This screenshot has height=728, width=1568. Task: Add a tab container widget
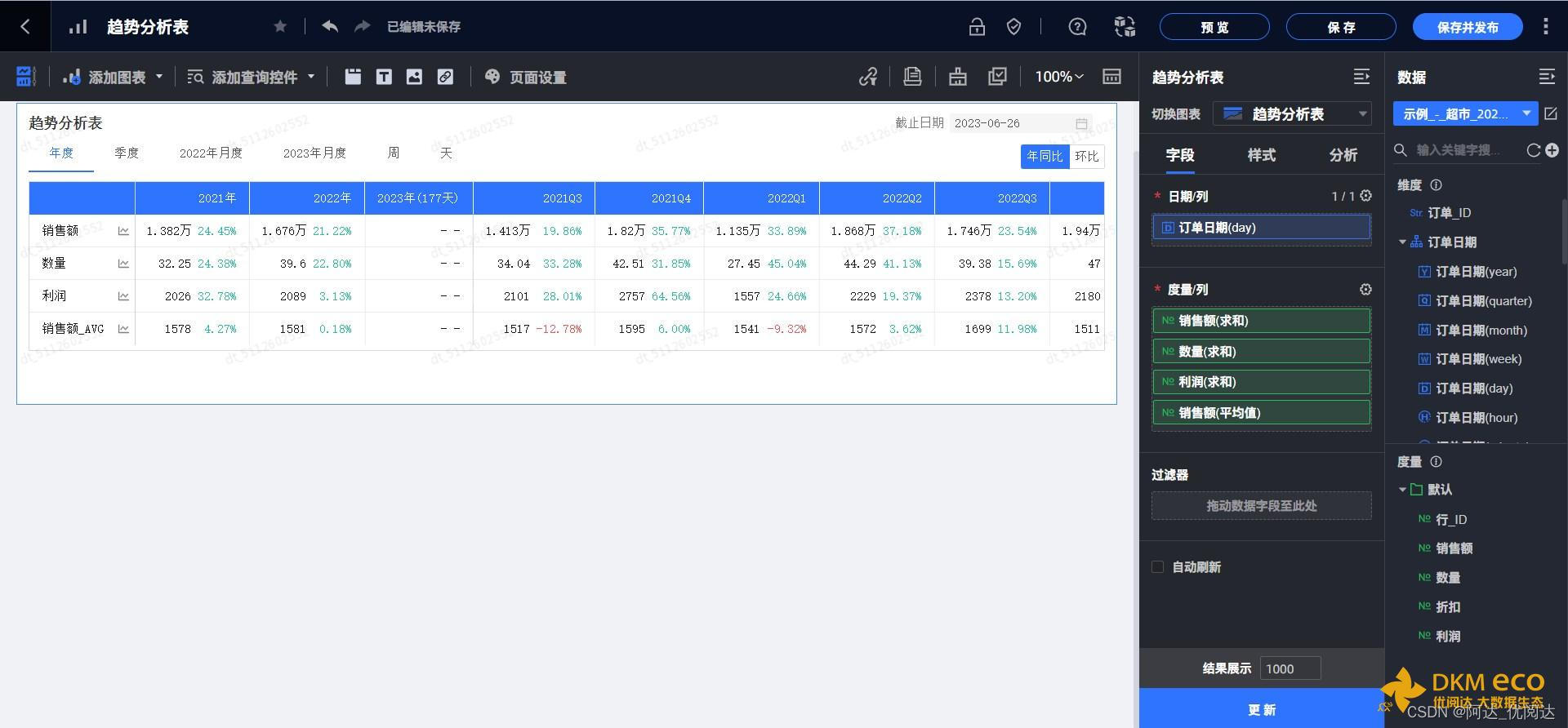point(353,77)
